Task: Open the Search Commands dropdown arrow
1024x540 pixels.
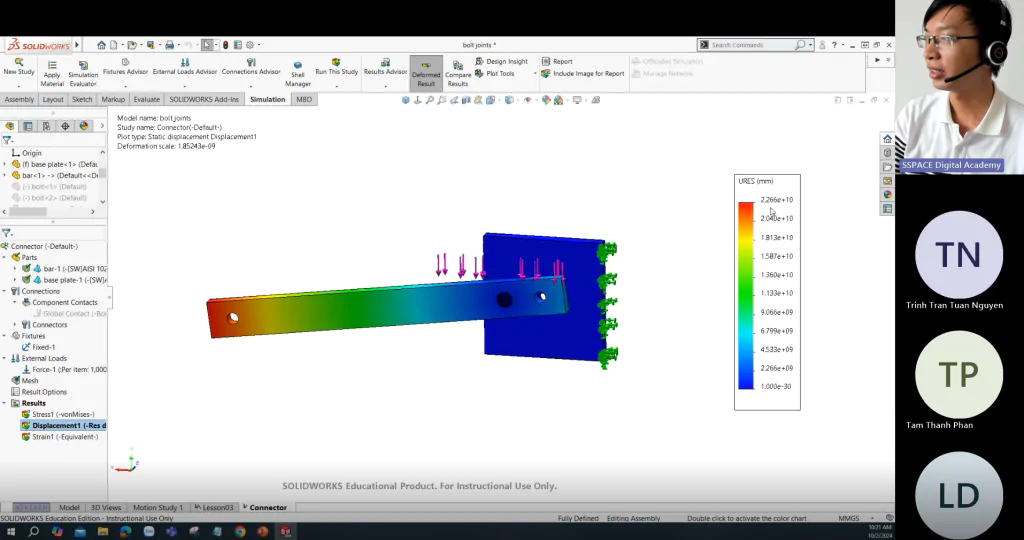Action: pyautogui.click(x=810, y=45)
